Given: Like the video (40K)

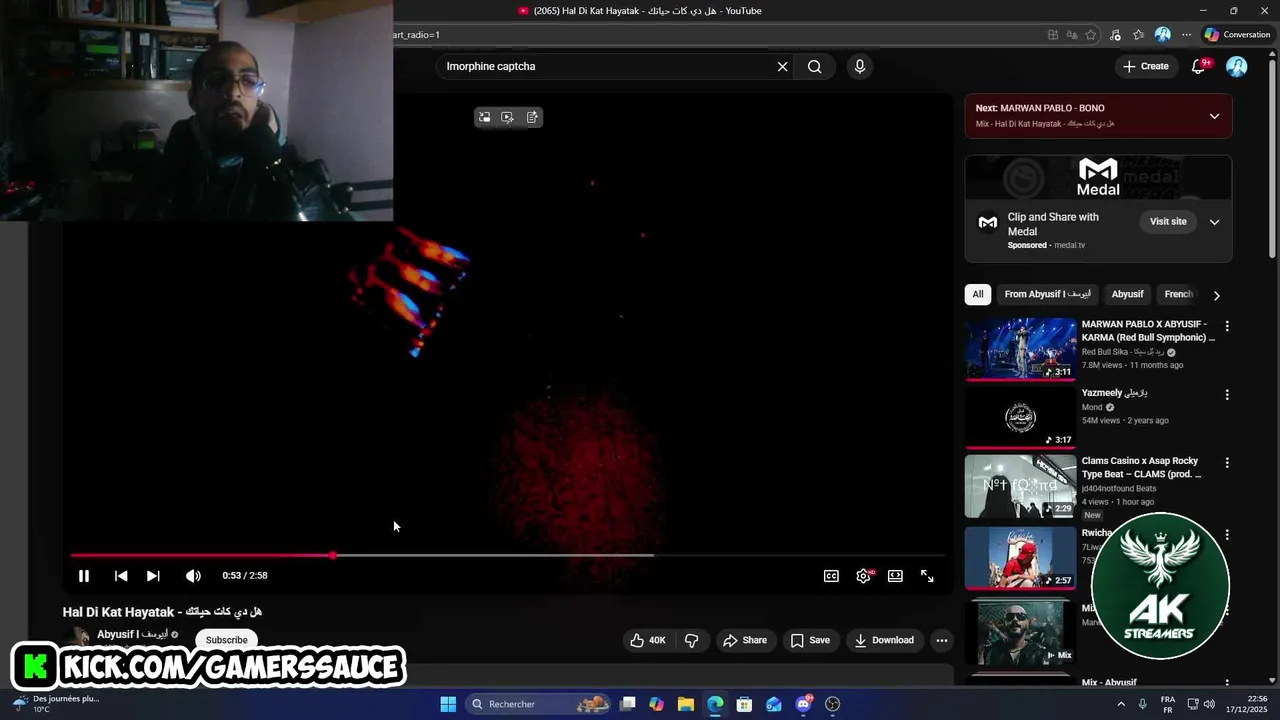Looking at the screenshot, I should coord(648,640).
